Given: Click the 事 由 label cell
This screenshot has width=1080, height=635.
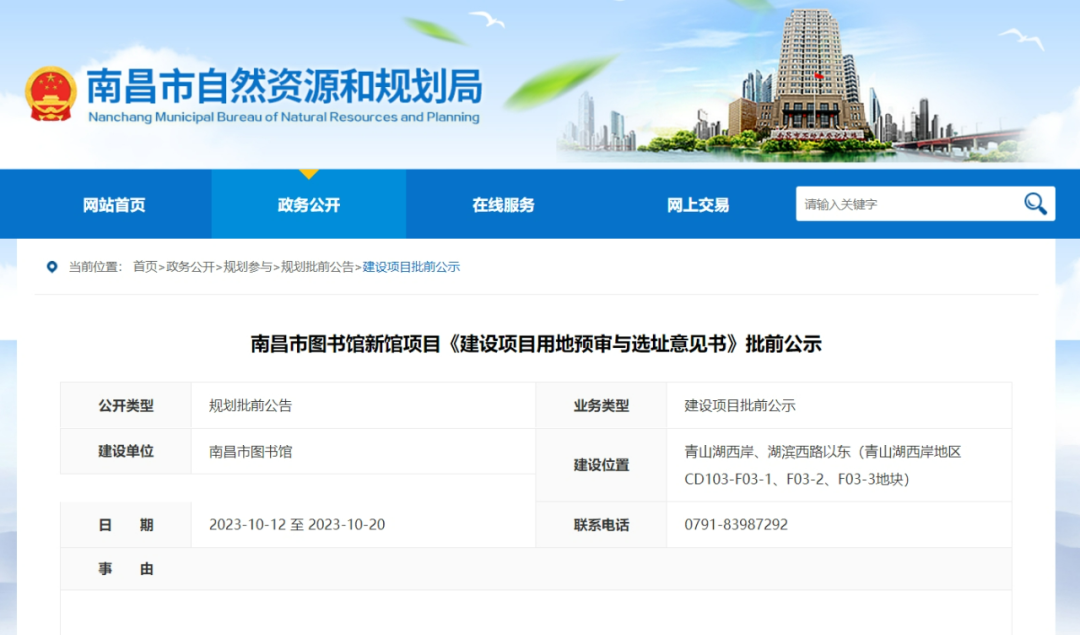Looking at the screenshot, I should [126, 569].
